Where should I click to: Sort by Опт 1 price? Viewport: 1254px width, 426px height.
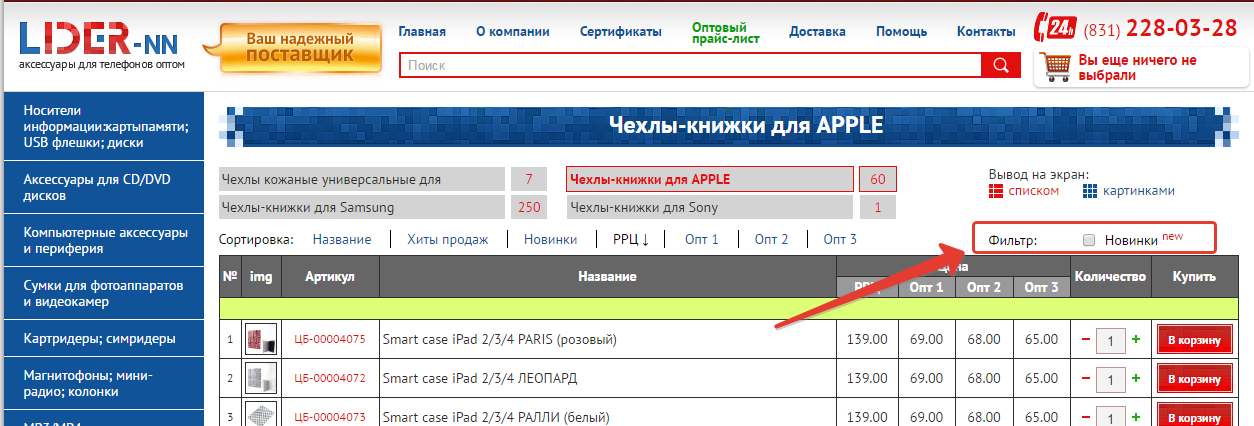[x=701, y=239]
